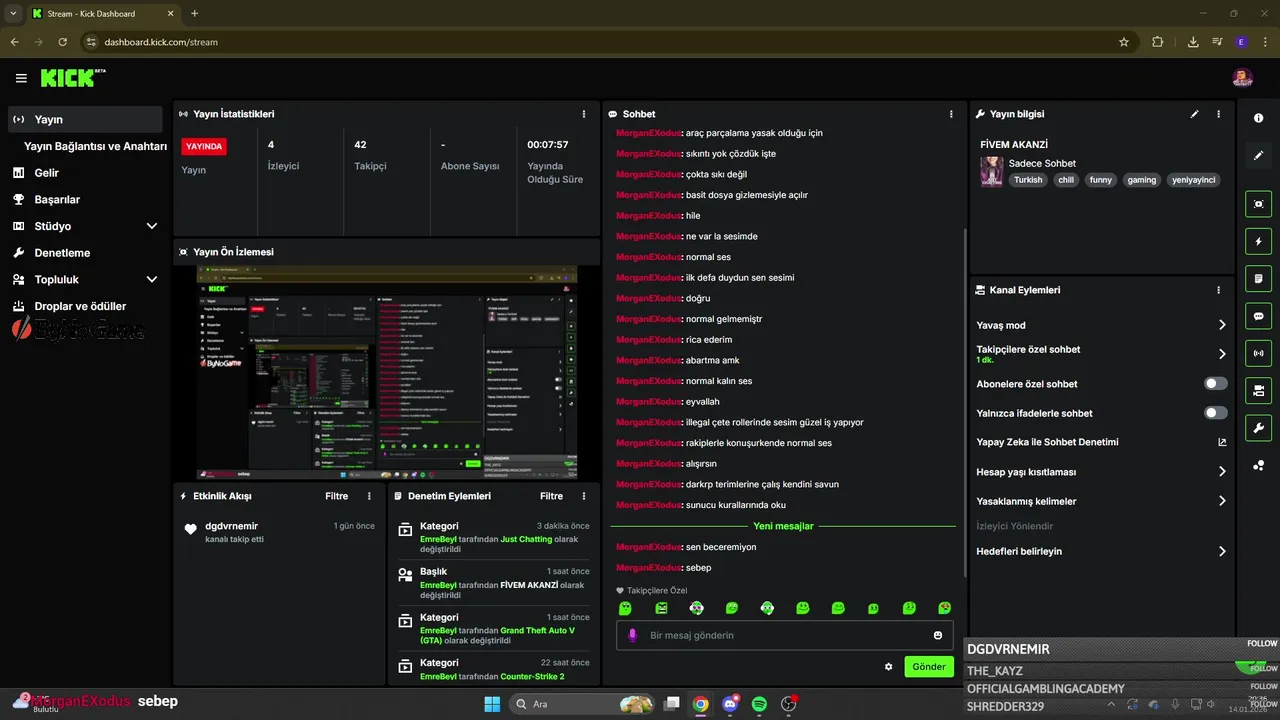
Task: Open browser extensions puzzle icon
Action: 1158,42
